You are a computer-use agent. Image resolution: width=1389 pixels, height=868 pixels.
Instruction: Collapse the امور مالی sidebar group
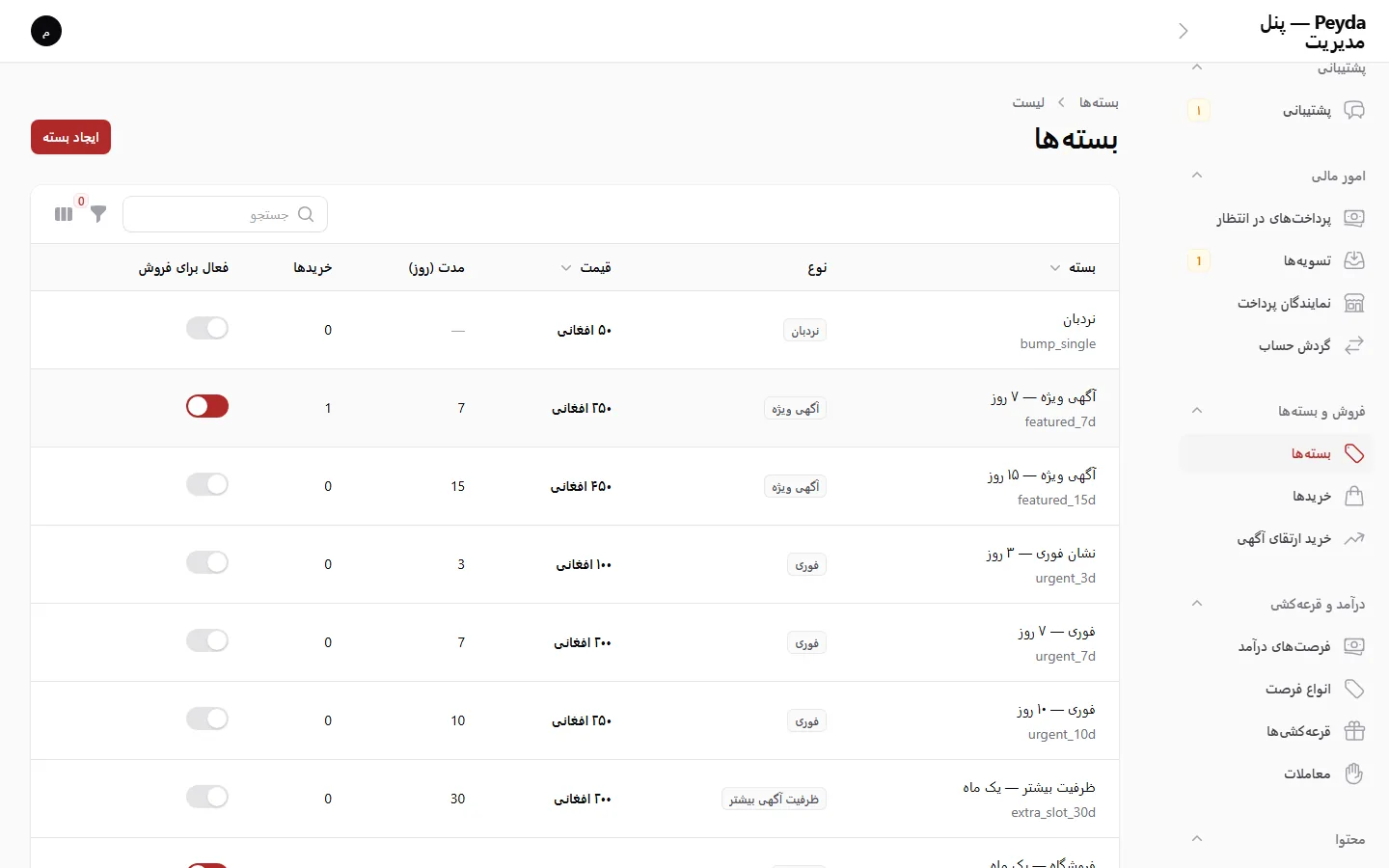1197,176
